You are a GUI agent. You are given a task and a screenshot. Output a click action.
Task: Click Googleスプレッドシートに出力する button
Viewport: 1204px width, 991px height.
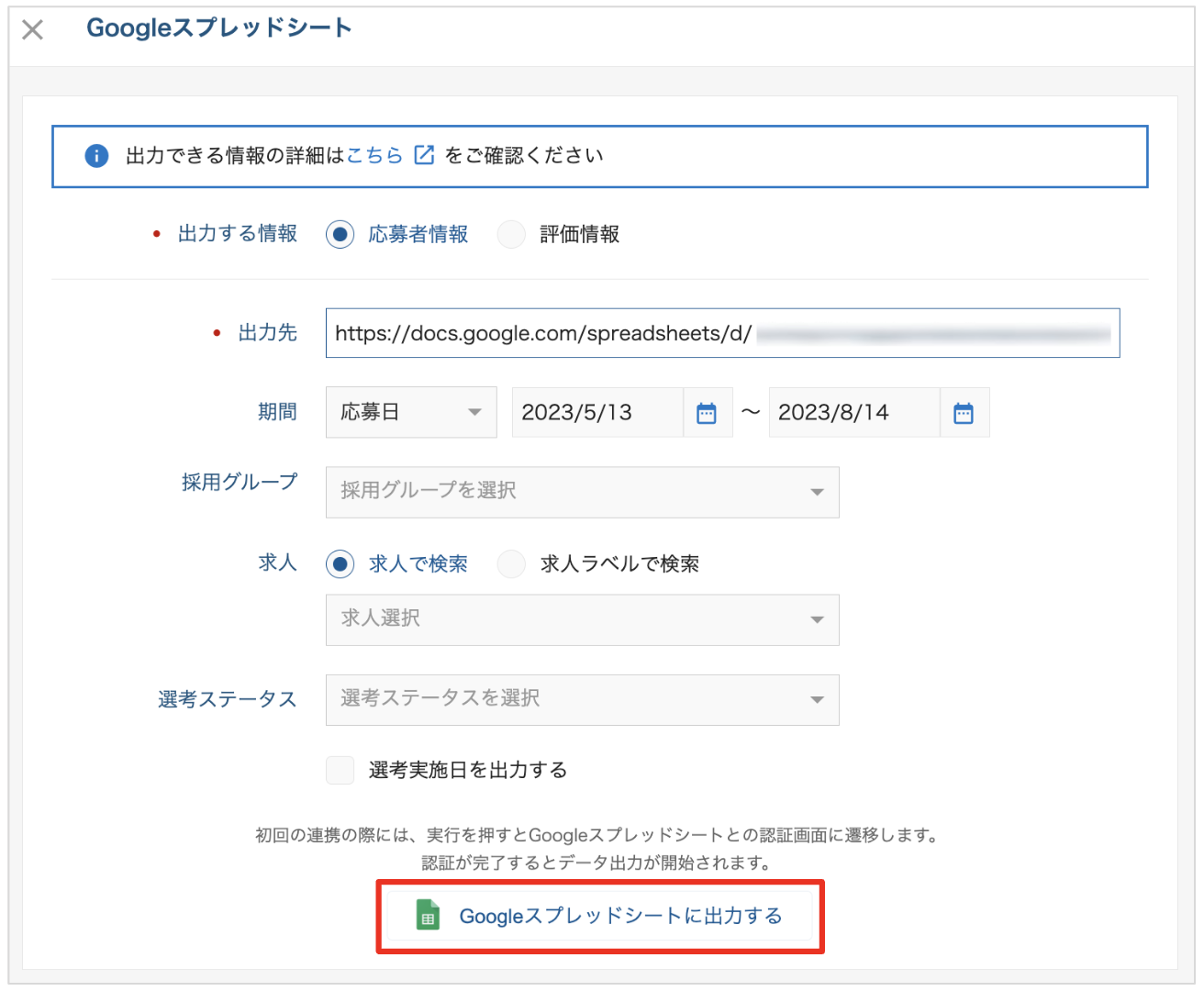pos(600,916)
